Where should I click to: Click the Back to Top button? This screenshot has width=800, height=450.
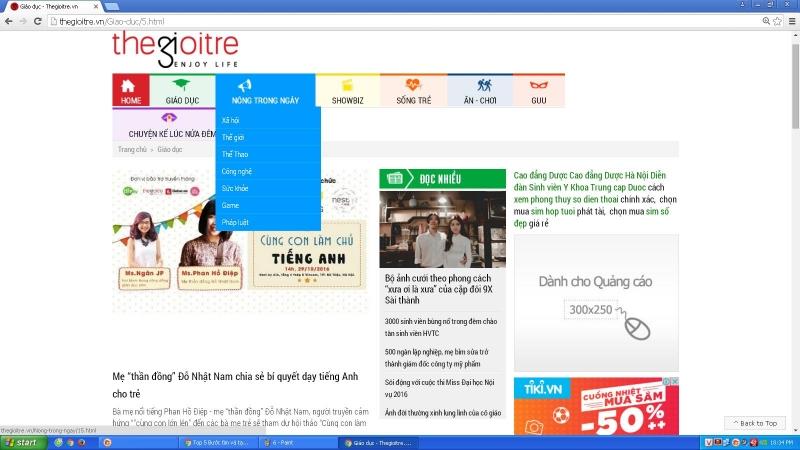click(755, 423)
